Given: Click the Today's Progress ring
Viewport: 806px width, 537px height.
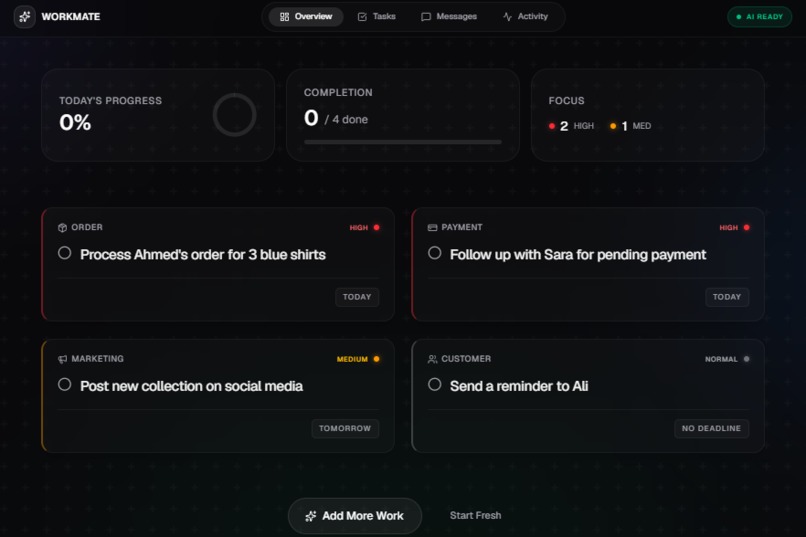Looking at the screenshot, I should tap(234, 115).
